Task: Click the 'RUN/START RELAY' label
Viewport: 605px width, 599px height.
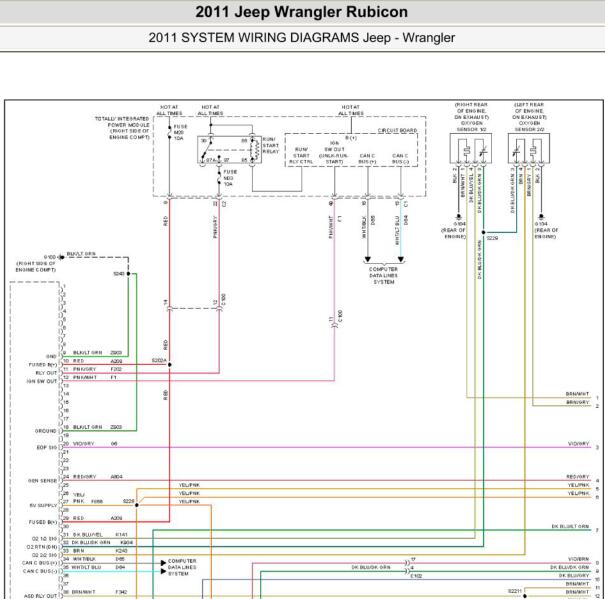Action: [270, 146]
